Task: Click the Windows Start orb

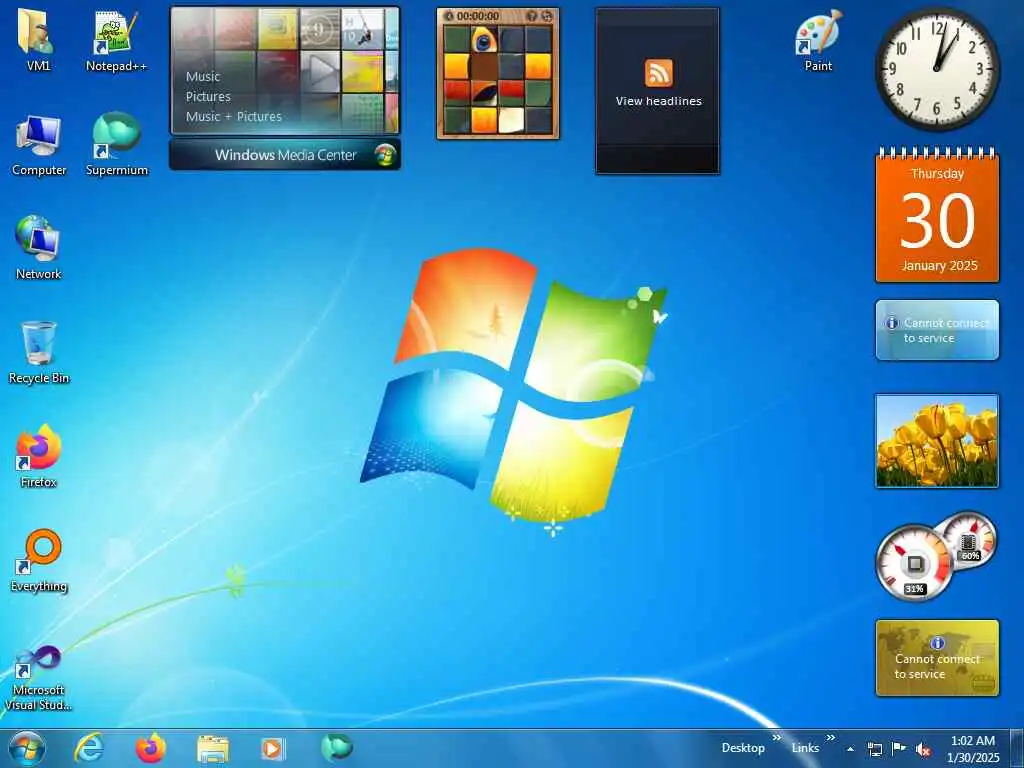Action: tap(27, 748)
